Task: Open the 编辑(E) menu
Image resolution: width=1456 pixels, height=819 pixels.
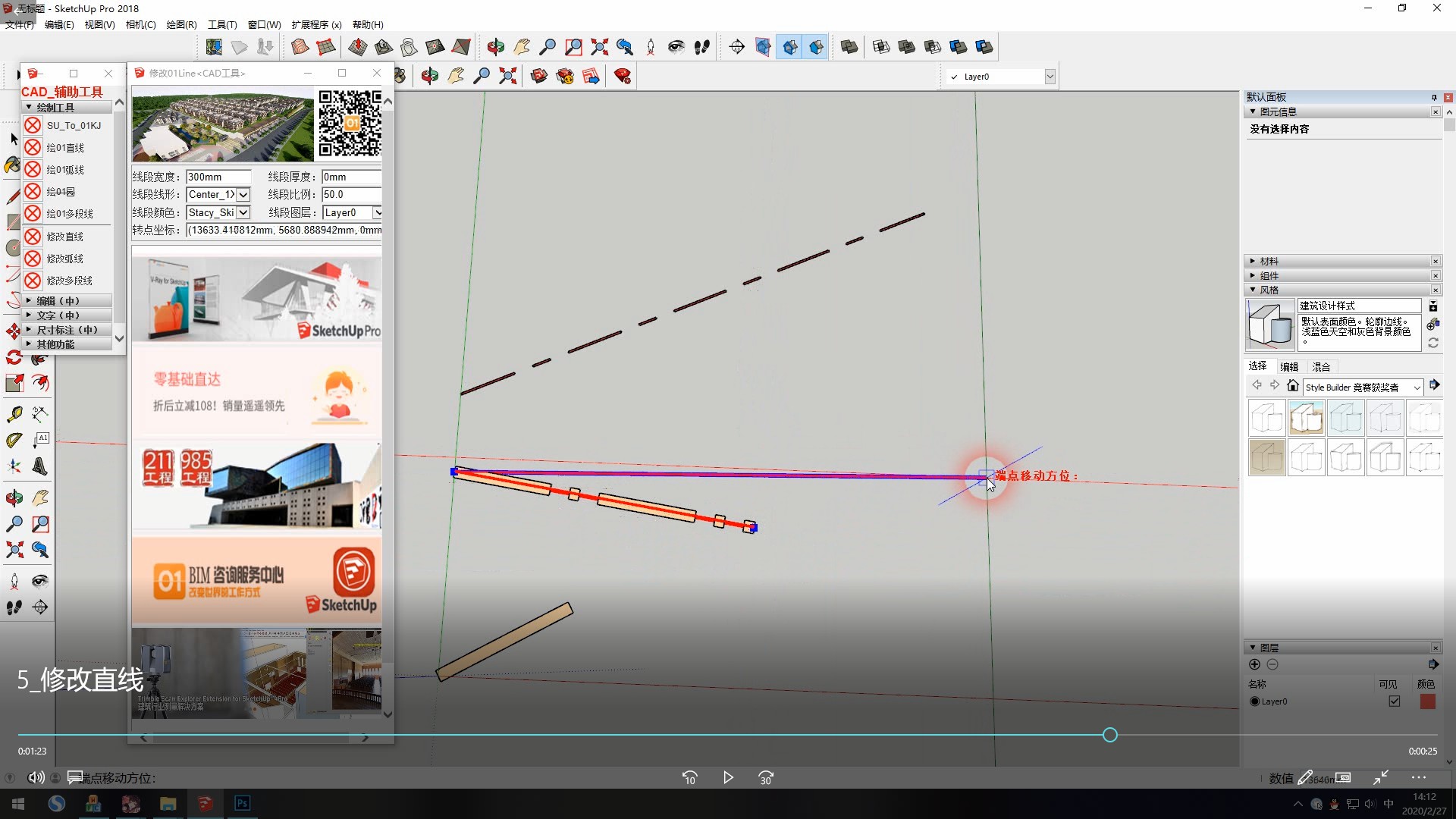Action: pos(59,25)
